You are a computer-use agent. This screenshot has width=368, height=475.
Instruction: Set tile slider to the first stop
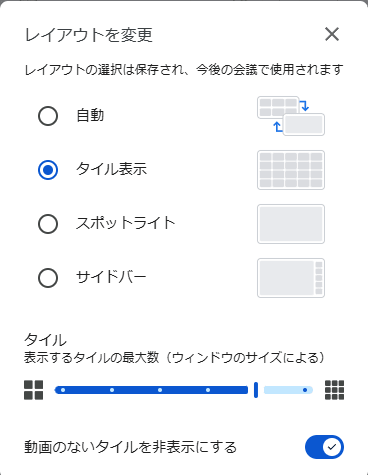[x=63, y=390]
